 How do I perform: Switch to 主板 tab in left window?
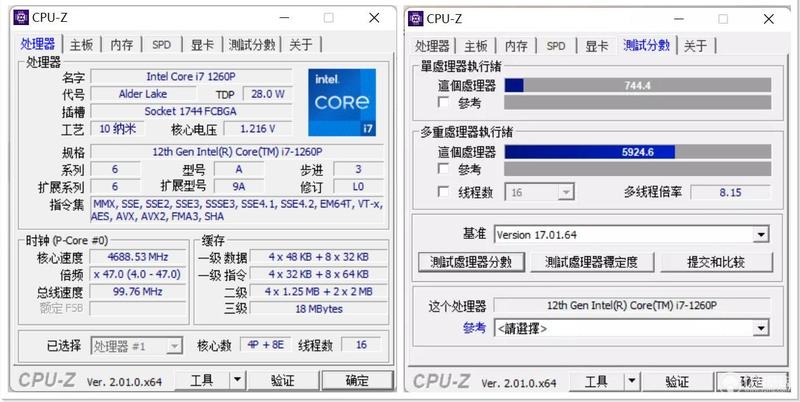tap(82, 45)
